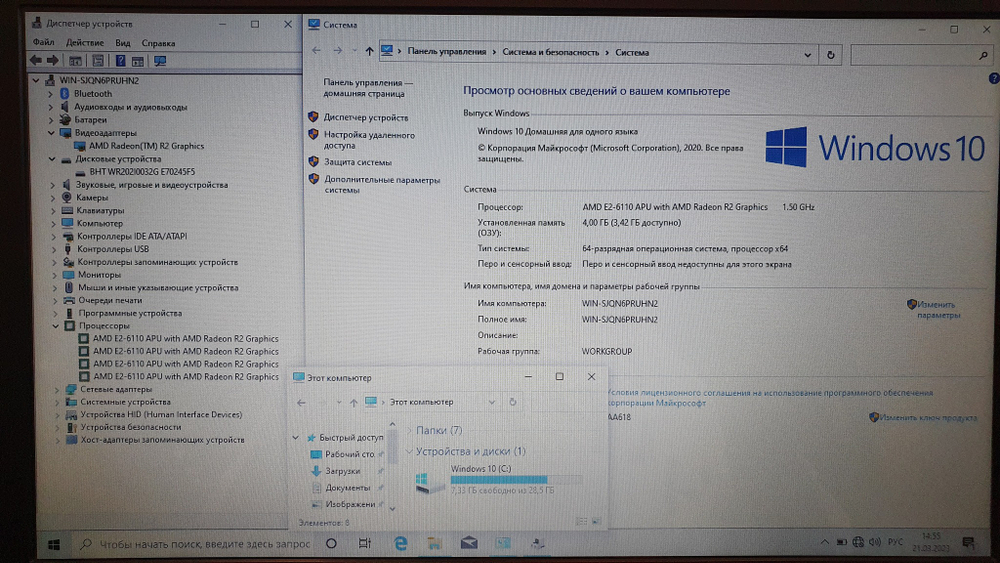Collapse the Дисковые устройства category
This screenshot has width=1000, height=563.
click(x=52, y=159)
